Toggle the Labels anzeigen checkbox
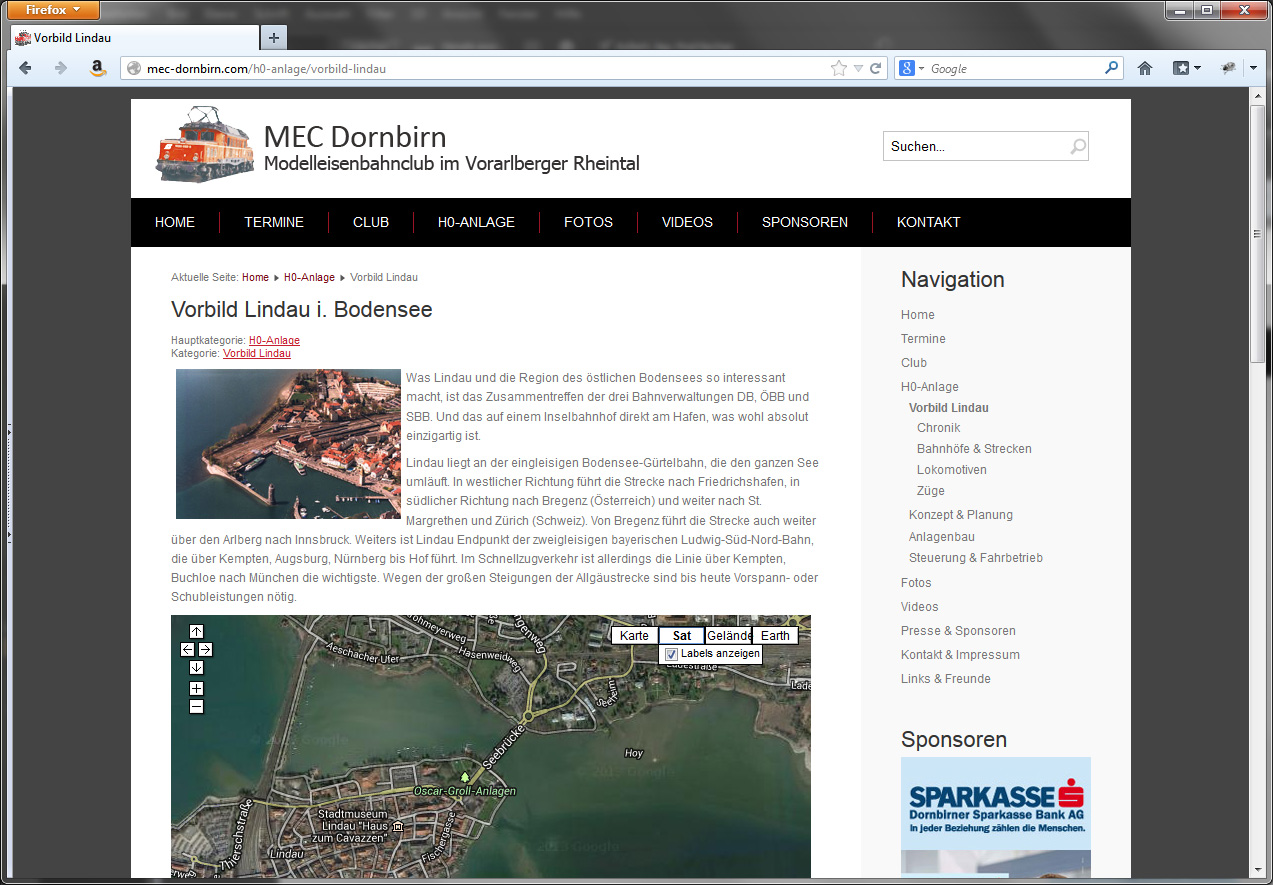This screenshot has width=1273, height=885. [672, 654]
